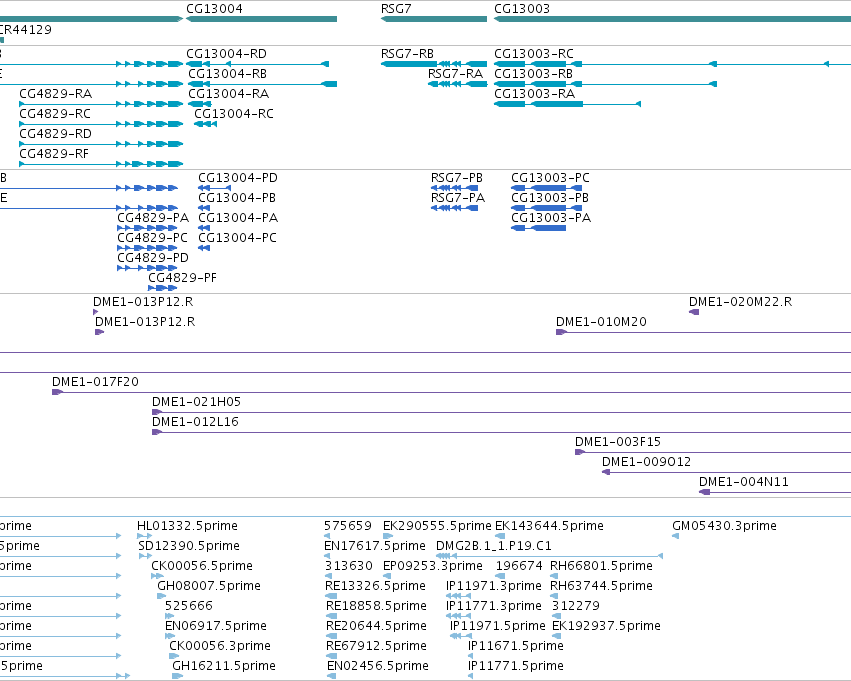Select the CG4829-RD transcript label
Image resolution: width=851 pixels, height=681 pixels.
tap(55, 134)
